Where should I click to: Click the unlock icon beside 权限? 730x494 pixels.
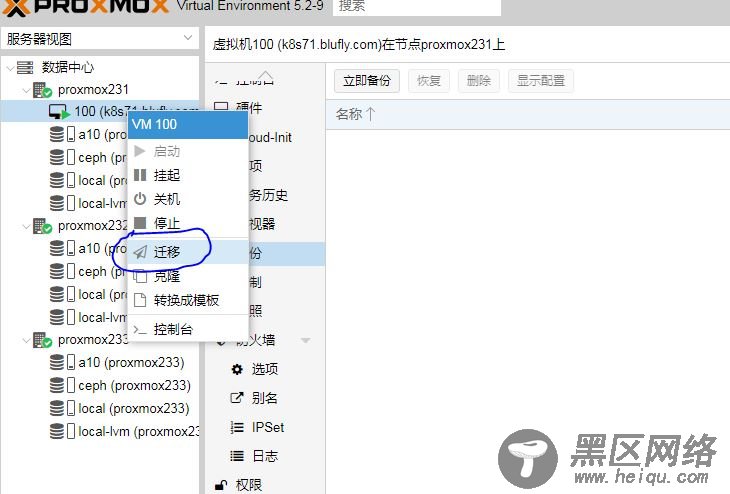point(221,485)
